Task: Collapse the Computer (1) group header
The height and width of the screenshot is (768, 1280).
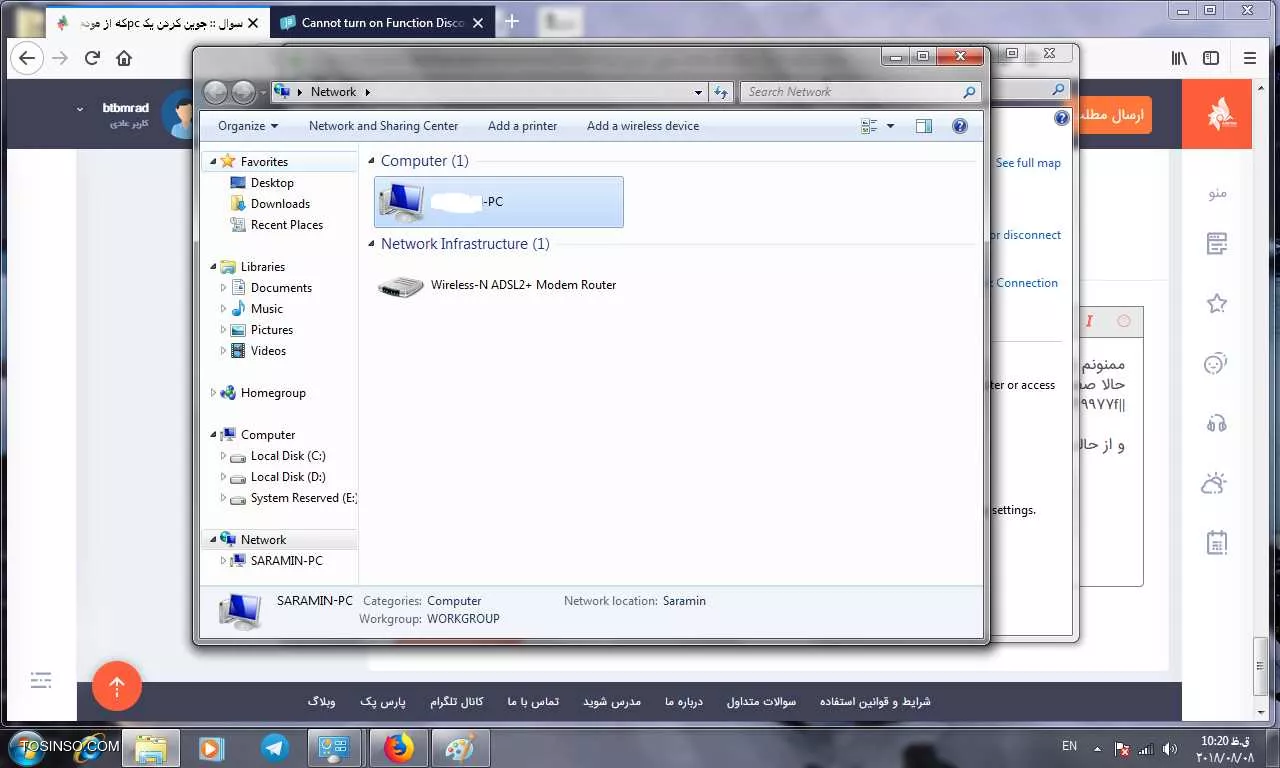Action: pos(372,161)
